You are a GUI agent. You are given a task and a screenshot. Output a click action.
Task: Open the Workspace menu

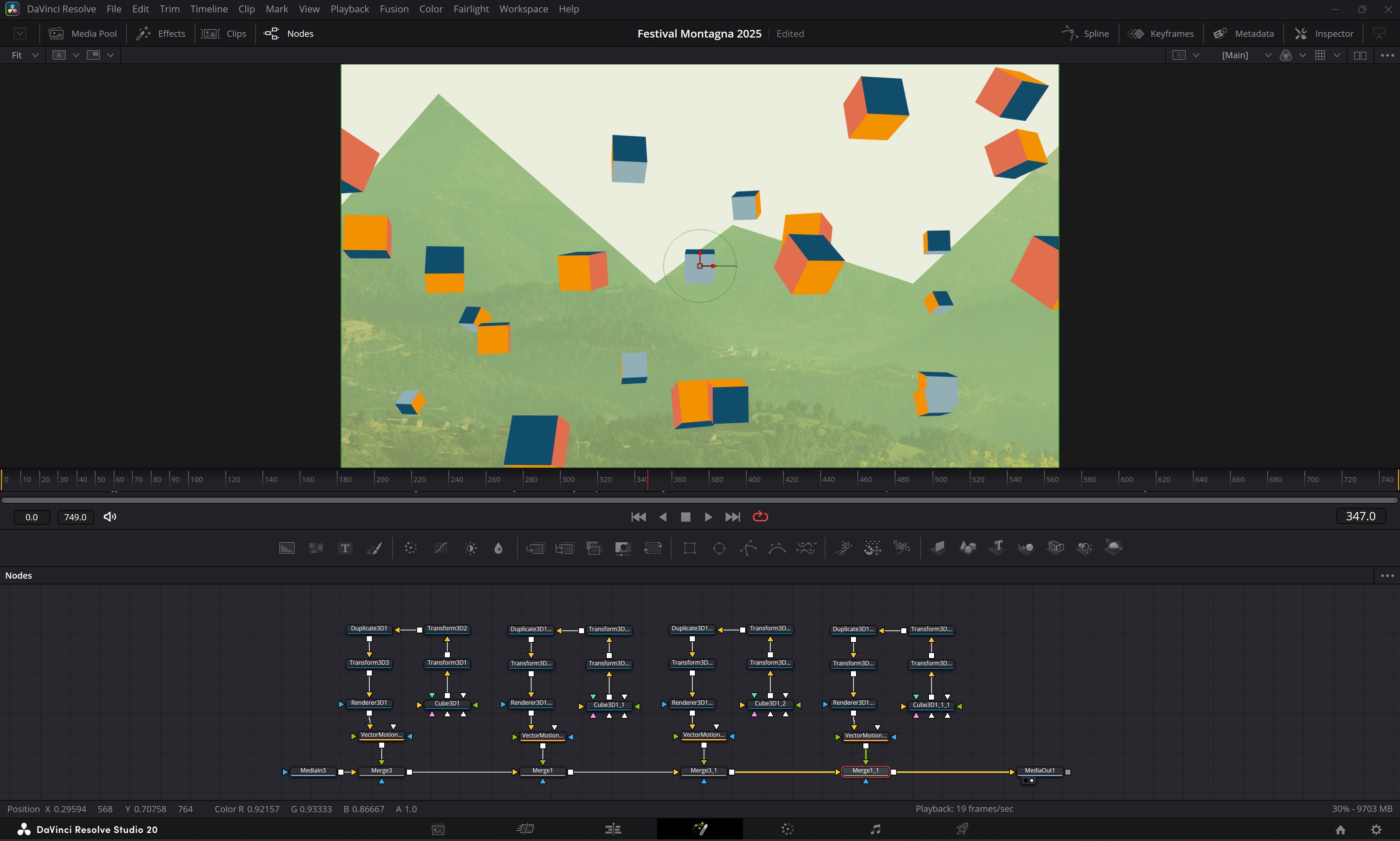(524, 9)
